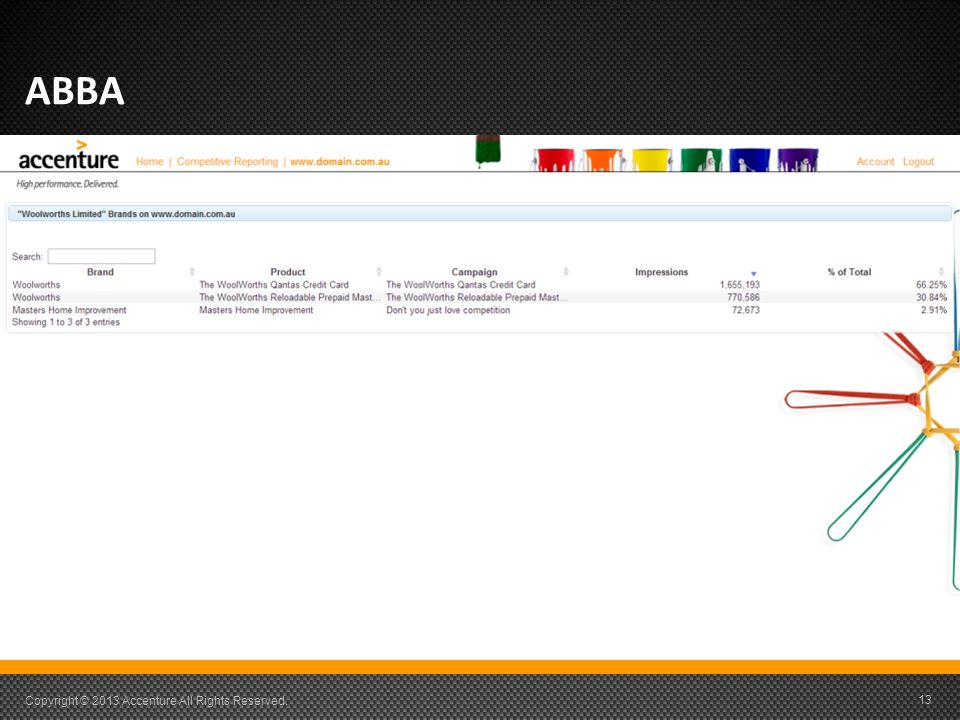Click Showing 1 to 3 of 3 entries
This screenshot has width=960, height=720.
pos(66,322)
